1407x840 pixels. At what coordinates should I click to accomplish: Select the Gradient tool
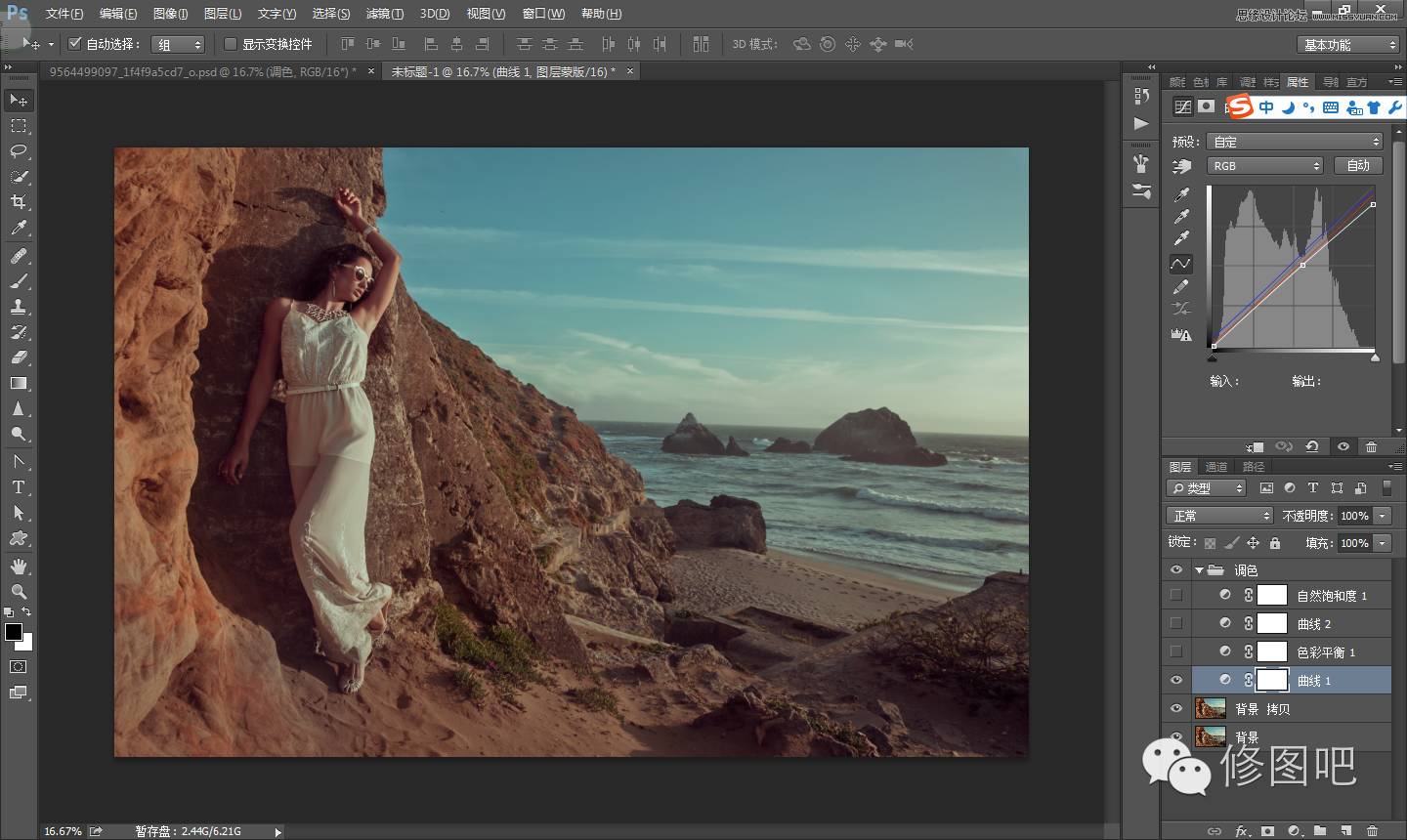coord(19,383)
